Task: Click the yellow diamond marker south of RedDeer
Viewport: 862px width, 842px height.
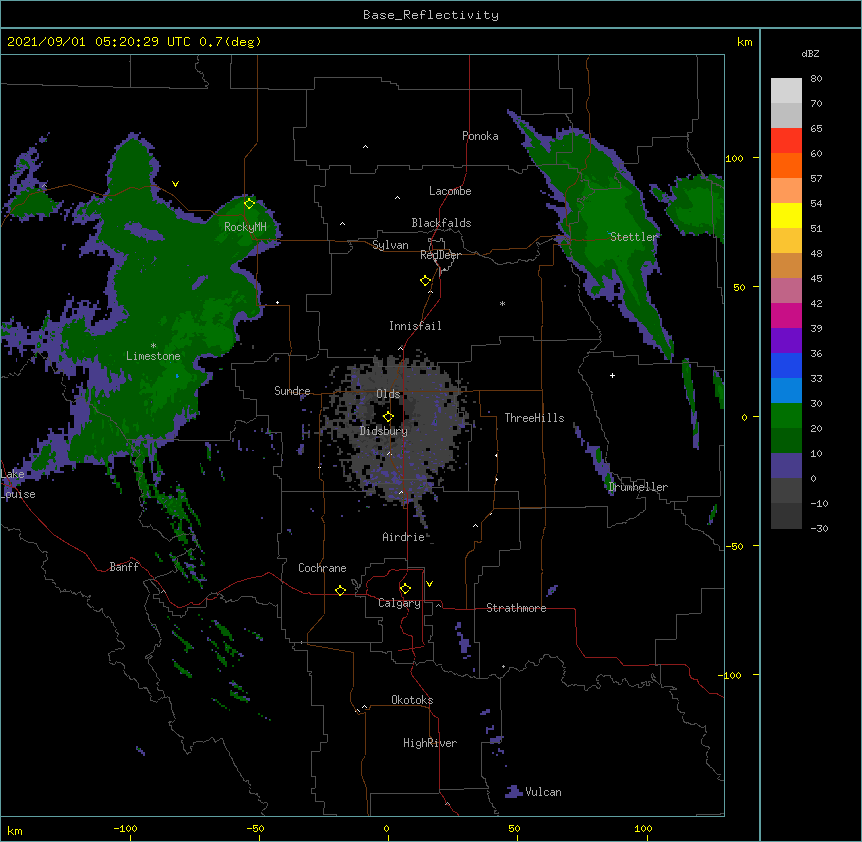Action: tap(426, 281)
